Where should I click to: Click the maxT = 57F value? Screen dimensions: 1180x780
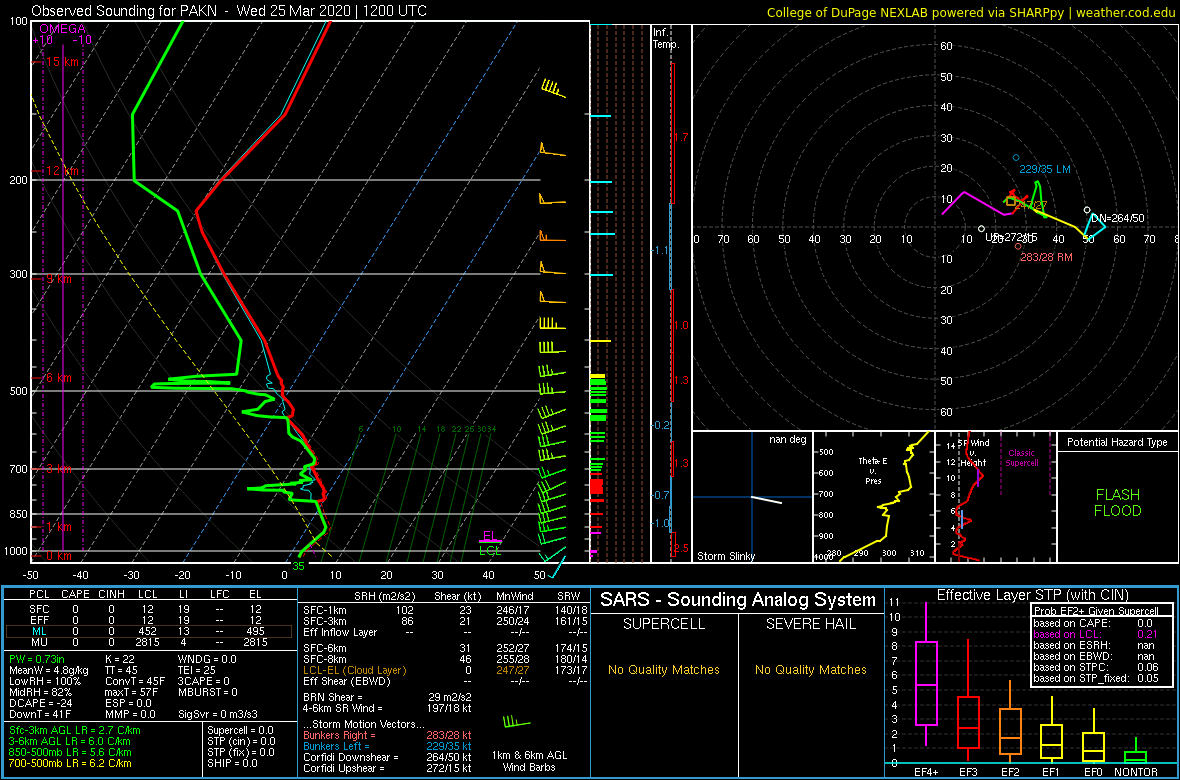pyautogui.click(x=133, y=692)
